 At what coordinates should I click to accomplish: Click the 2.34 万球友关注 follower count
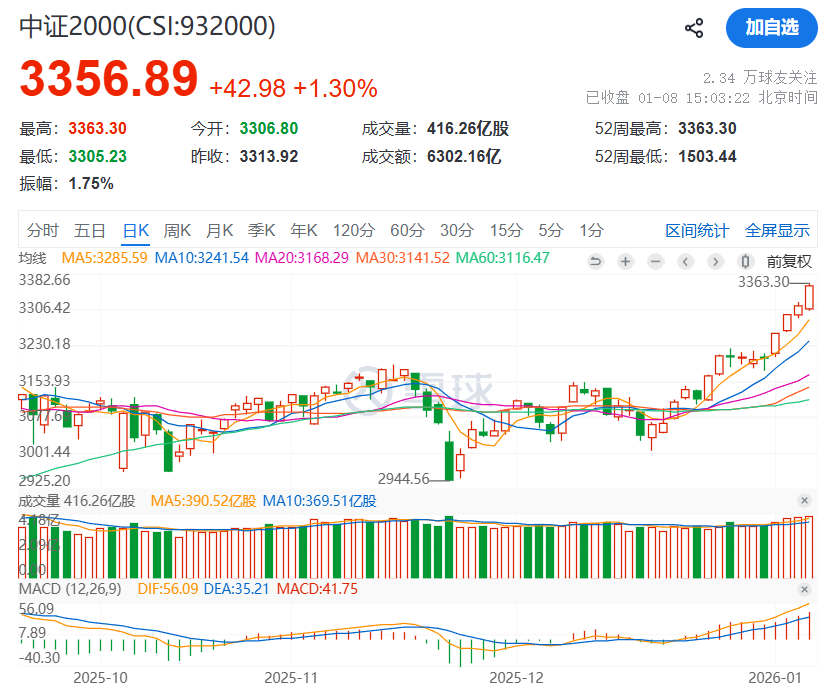click(760, 78)
